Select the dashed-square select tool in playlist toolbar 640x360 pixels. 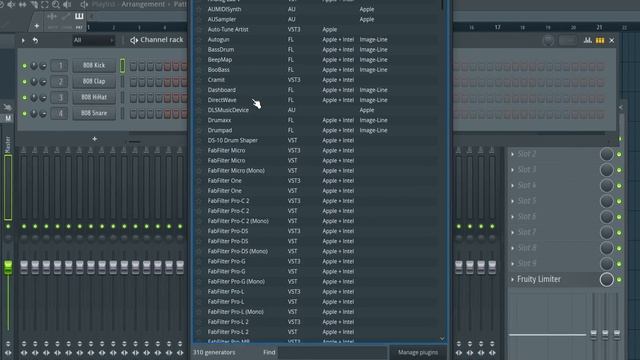44,5
